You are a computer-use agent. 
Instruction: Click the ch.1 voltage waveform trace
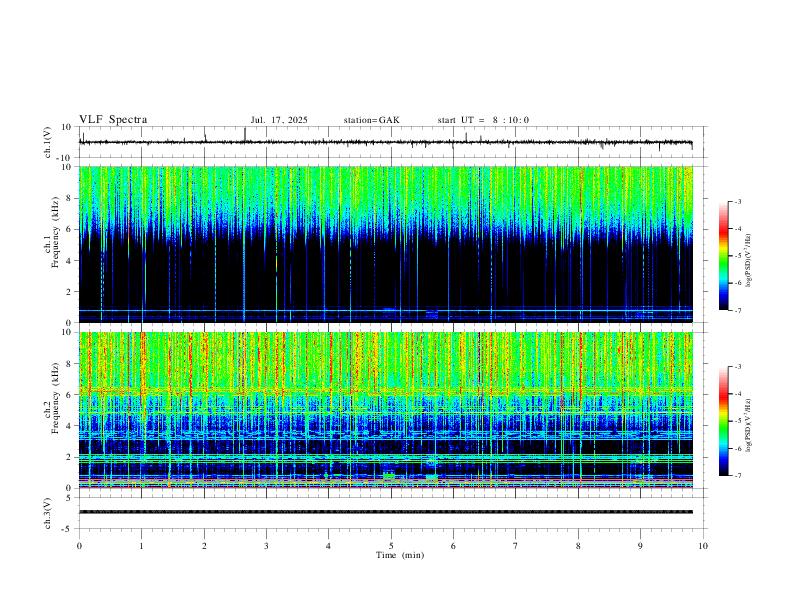[x=385, y=142]
